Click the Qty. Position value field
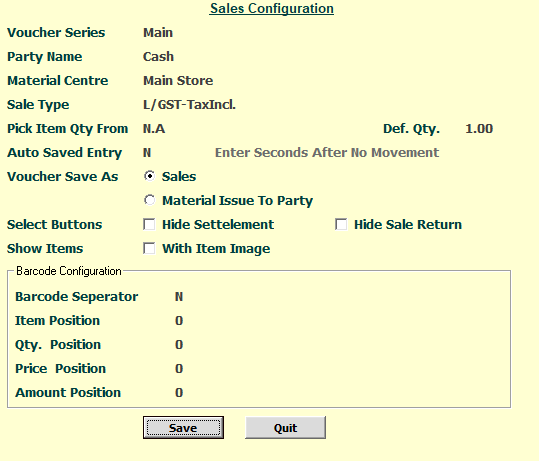Viewport: 539px width, 461px height. [179, 345]
